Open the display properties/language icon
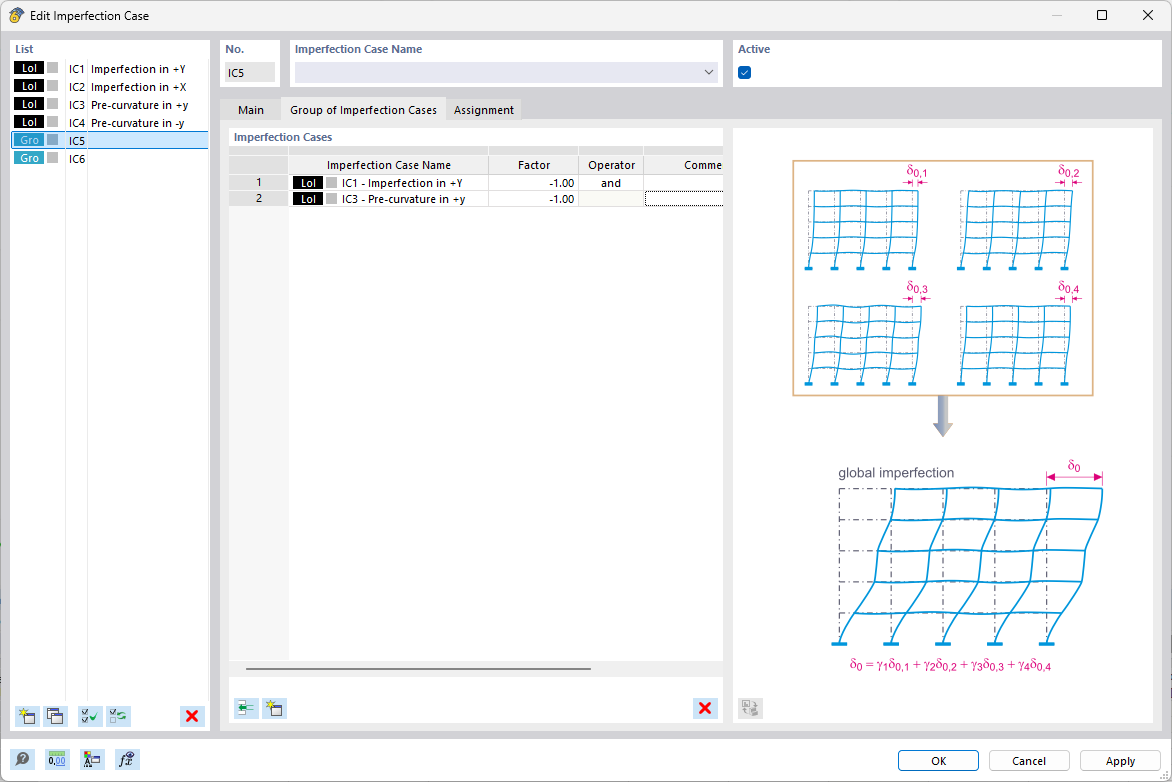1172x782 pixels. click(x=92, y=760)
